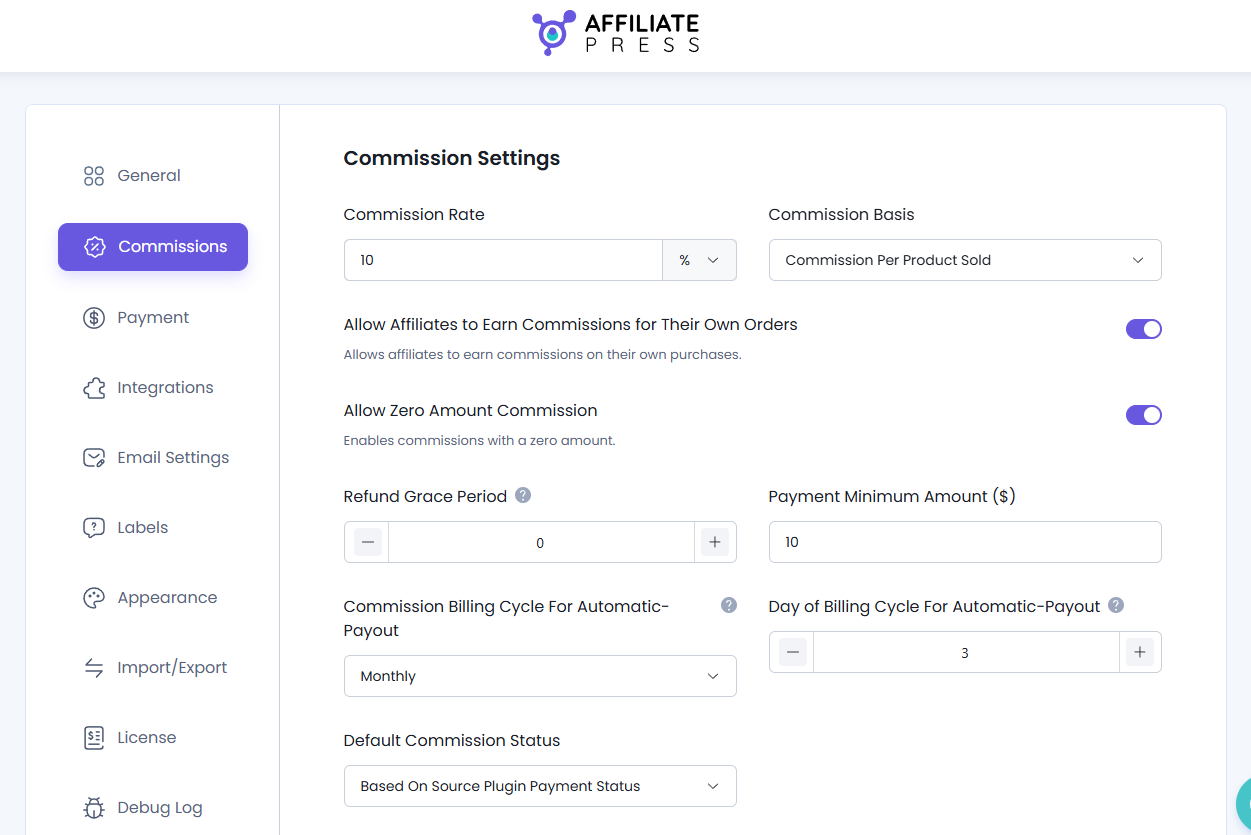Viewport: 1251px width, 835px height.
Task: Change the Monthly billing cycle dropdown
Action: click(540, 676)
